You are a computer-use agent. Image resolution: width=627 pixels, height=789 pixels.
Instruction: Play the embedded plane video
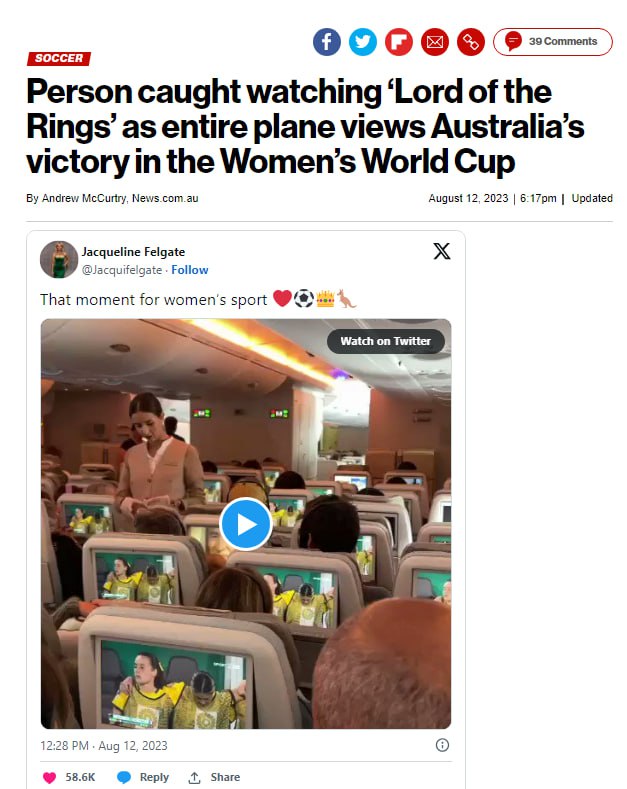tap(246, 524)
